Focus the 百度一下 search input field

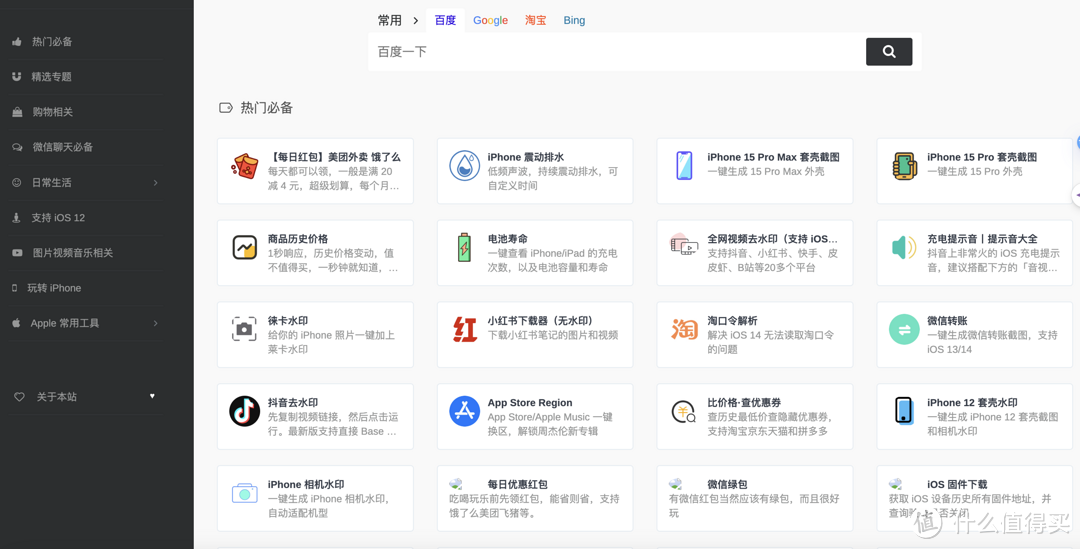(x=616, y=52)
